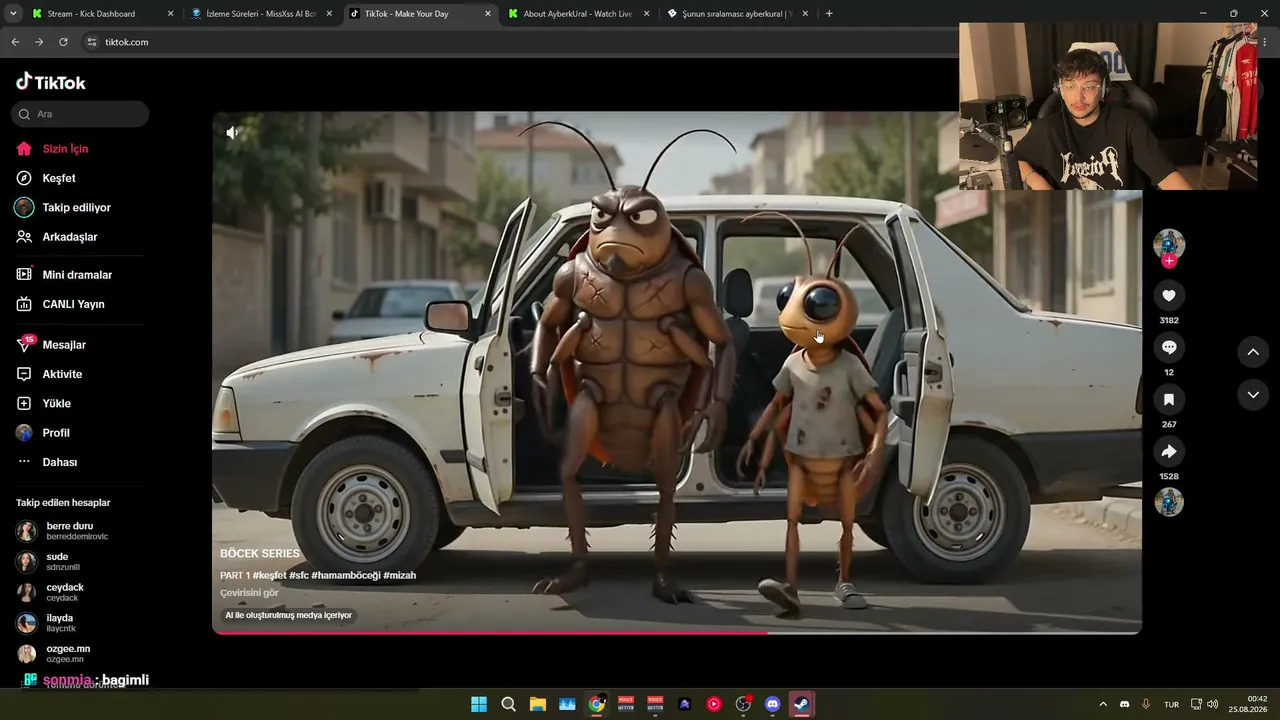Open Steam from the taskbar

coord(802,704)
